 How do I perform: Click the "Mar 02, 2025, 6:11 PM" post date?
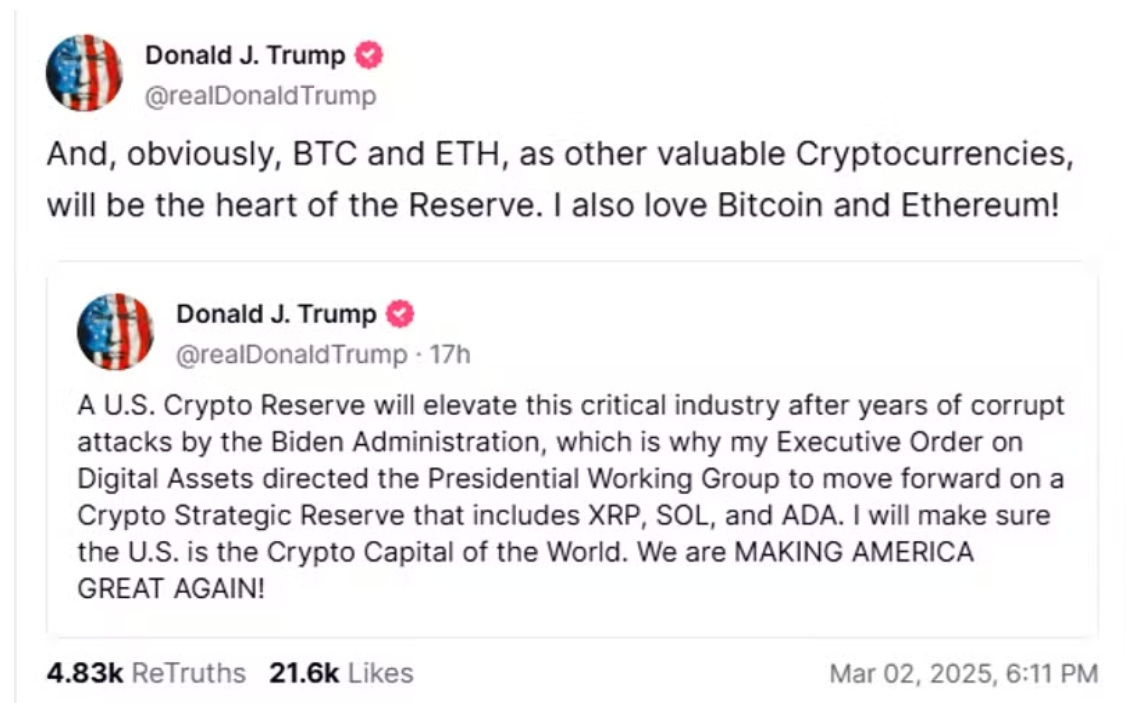tap(964, 673)
